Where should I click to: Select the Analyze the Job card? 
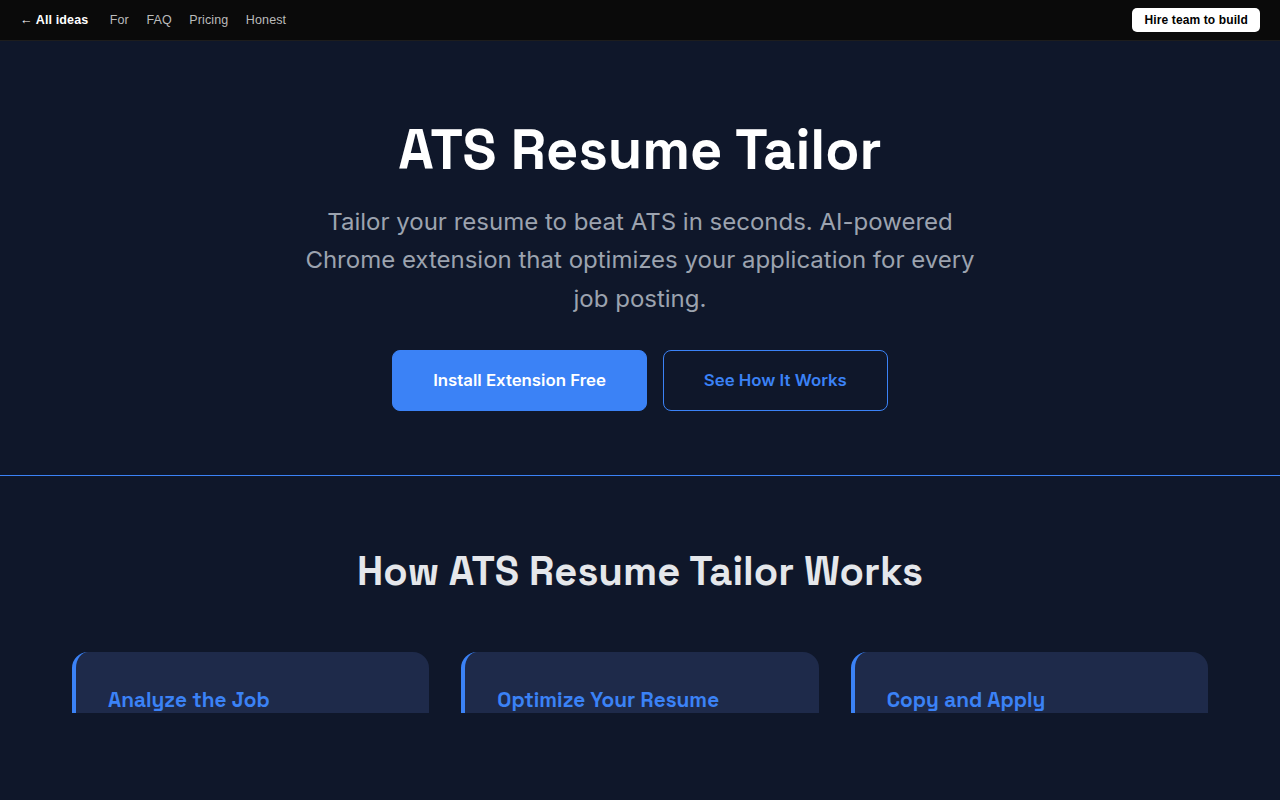250,683
